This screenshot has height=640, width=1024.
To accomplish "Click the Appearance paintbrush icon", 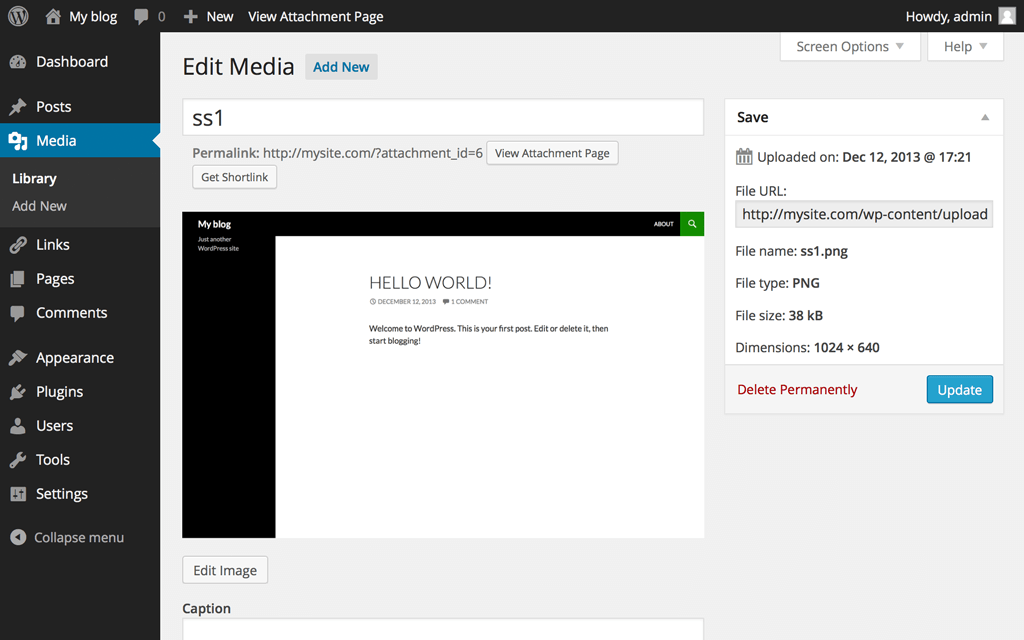I will pos(18,358).
